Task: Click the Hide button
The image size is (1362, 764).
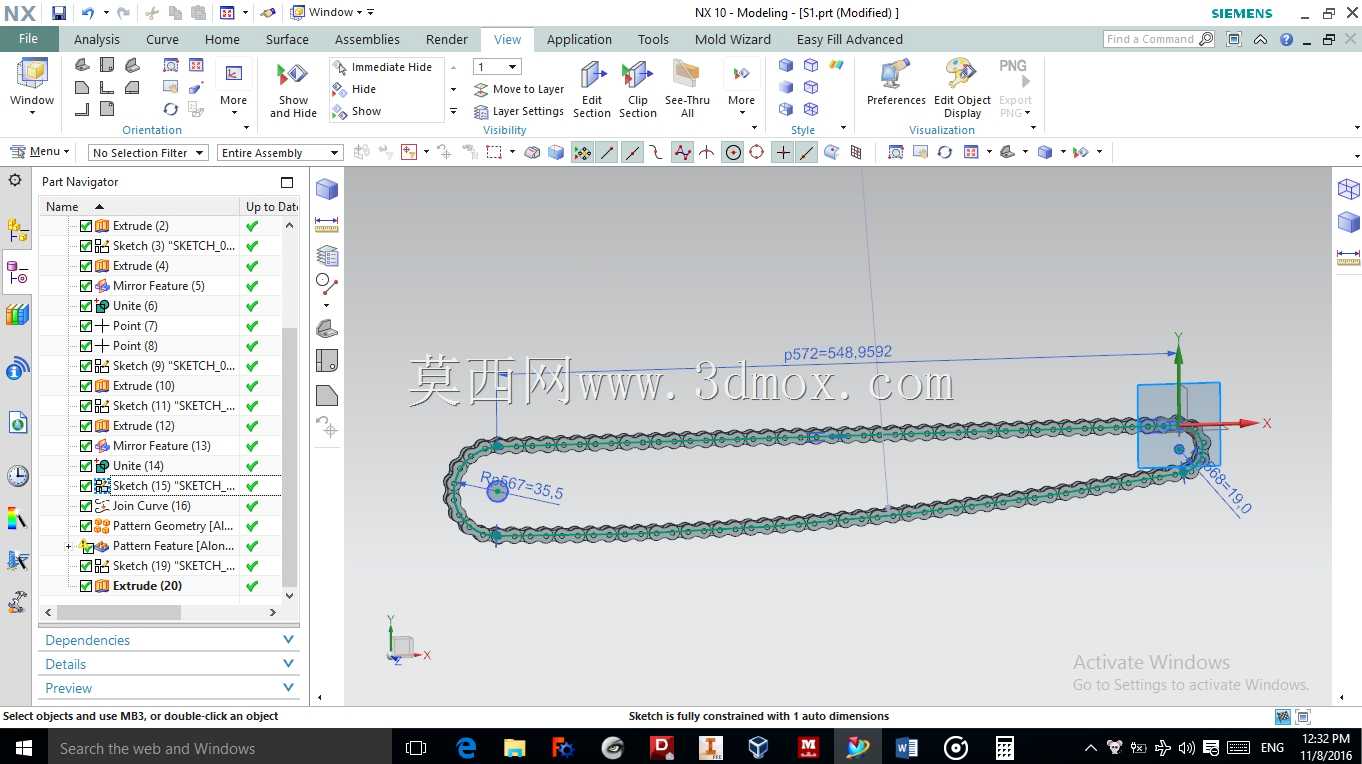Action: point(354,89)
